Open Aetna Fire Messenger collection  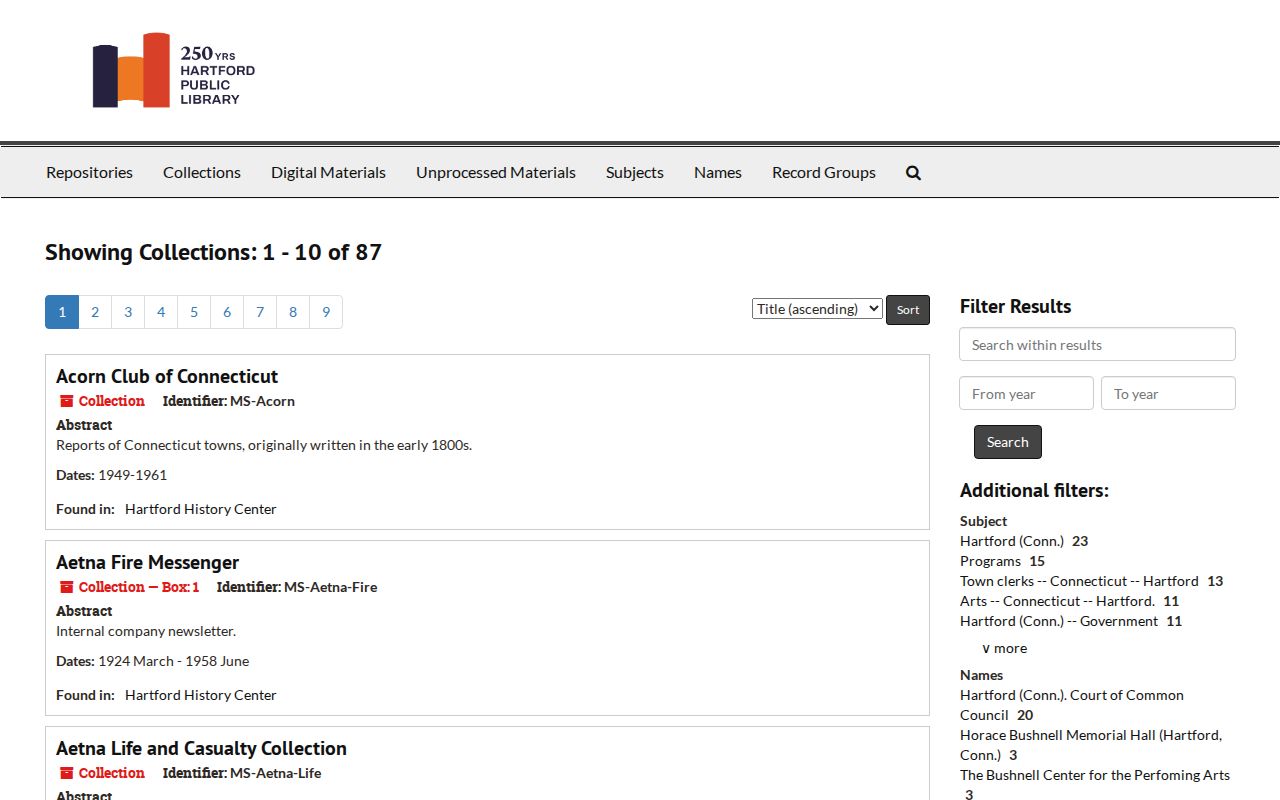coord(148,562)
